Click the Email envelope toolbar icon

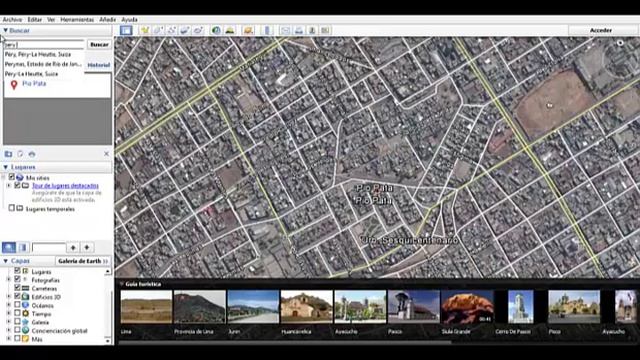(285, 30)
